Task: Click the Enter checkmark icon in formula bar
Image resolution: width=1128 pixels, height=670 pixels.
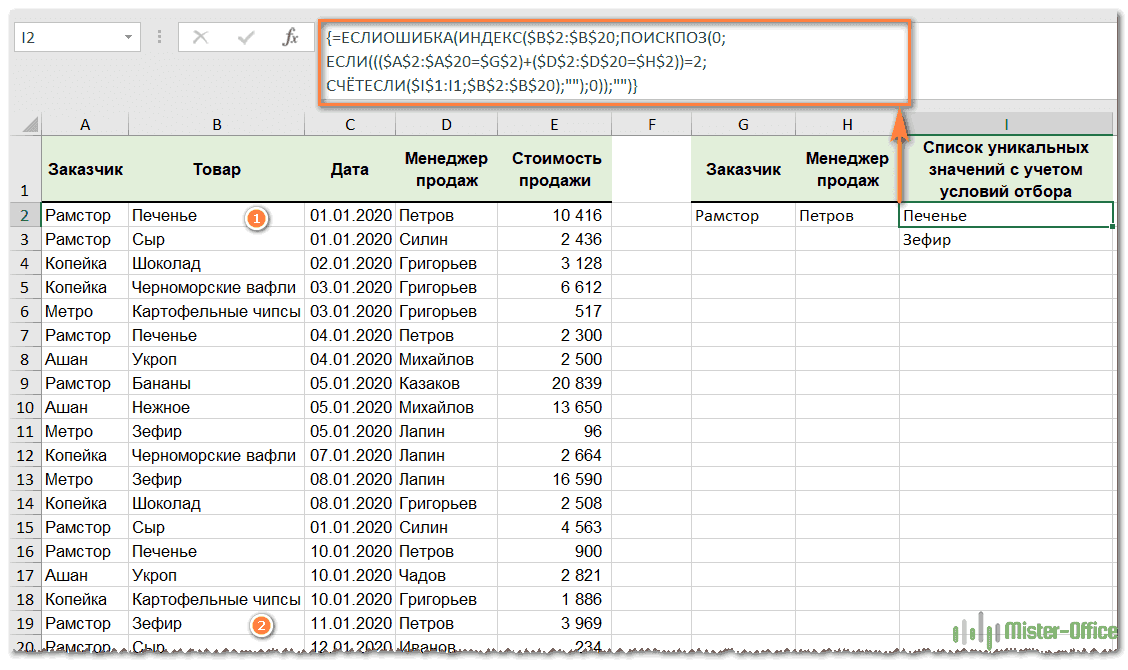Action: click(246, 38)
